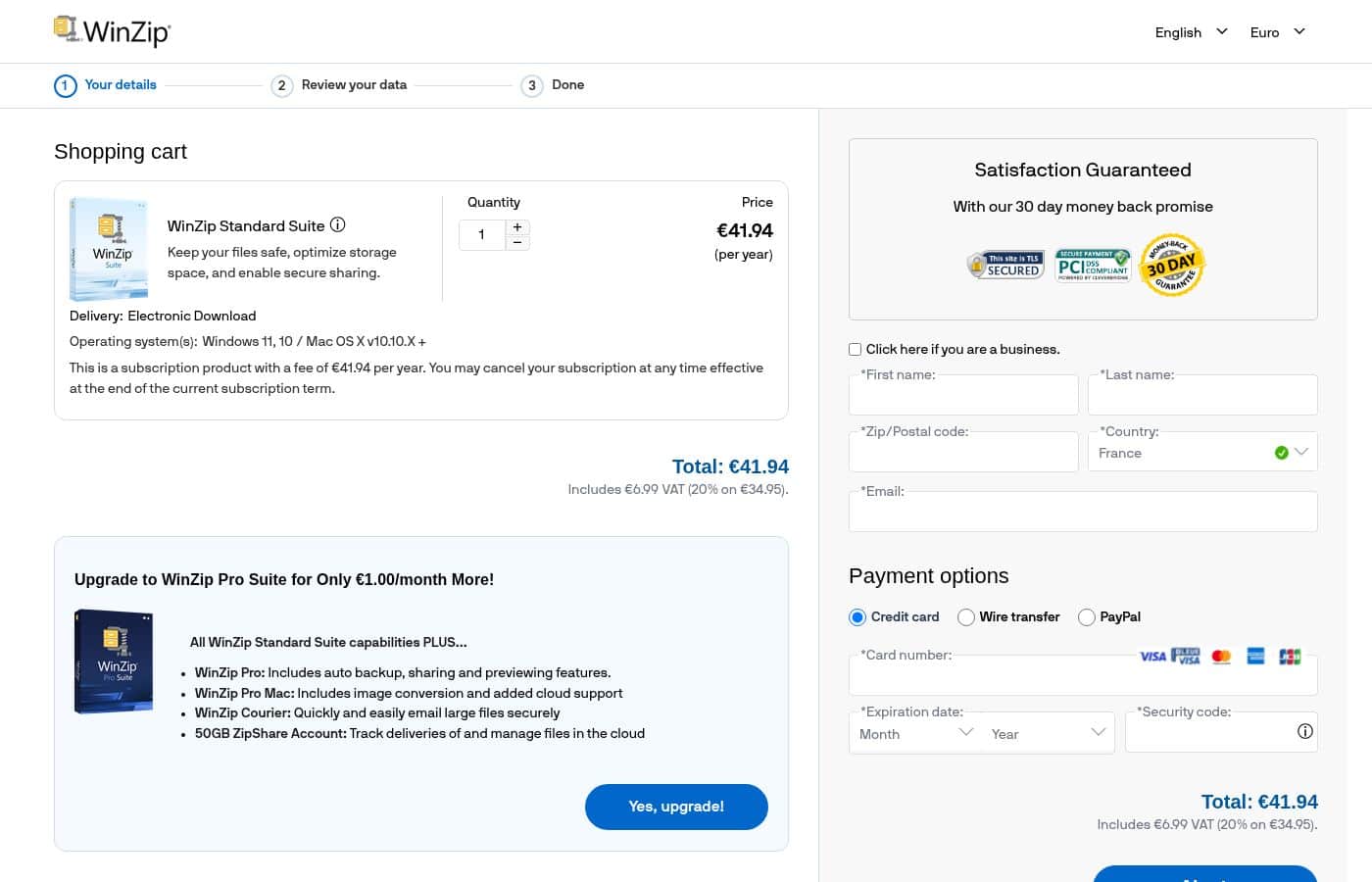
Task: Open the expiration Year dropdown
Action: pos(1048,733)
